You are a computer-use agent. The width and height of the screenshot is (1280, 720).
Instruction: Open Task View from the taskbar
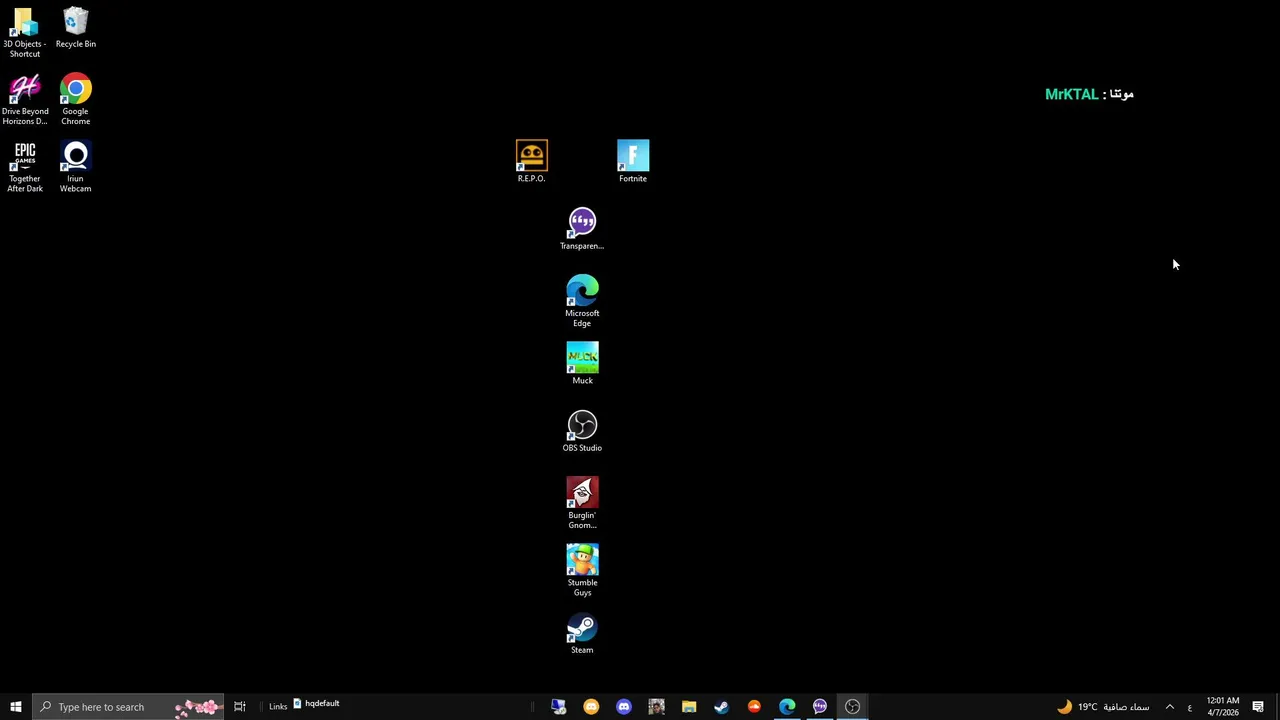(x=240, y=707)
